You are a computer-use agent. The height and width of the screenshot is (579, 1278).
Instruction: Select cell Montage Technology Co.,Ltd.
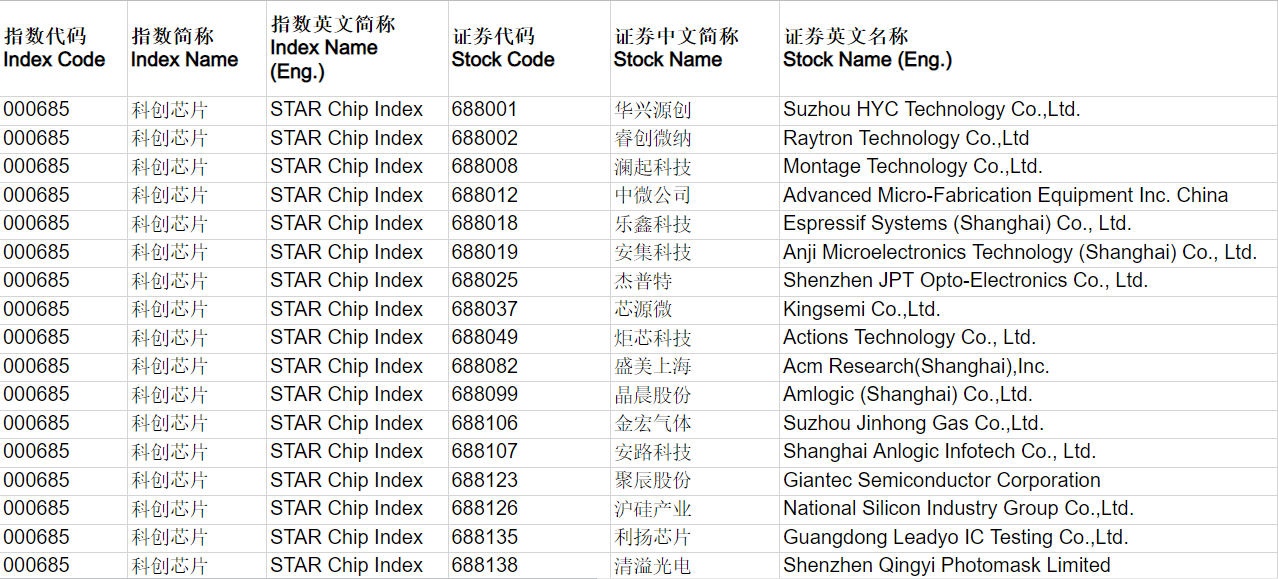click(1029, 166)
